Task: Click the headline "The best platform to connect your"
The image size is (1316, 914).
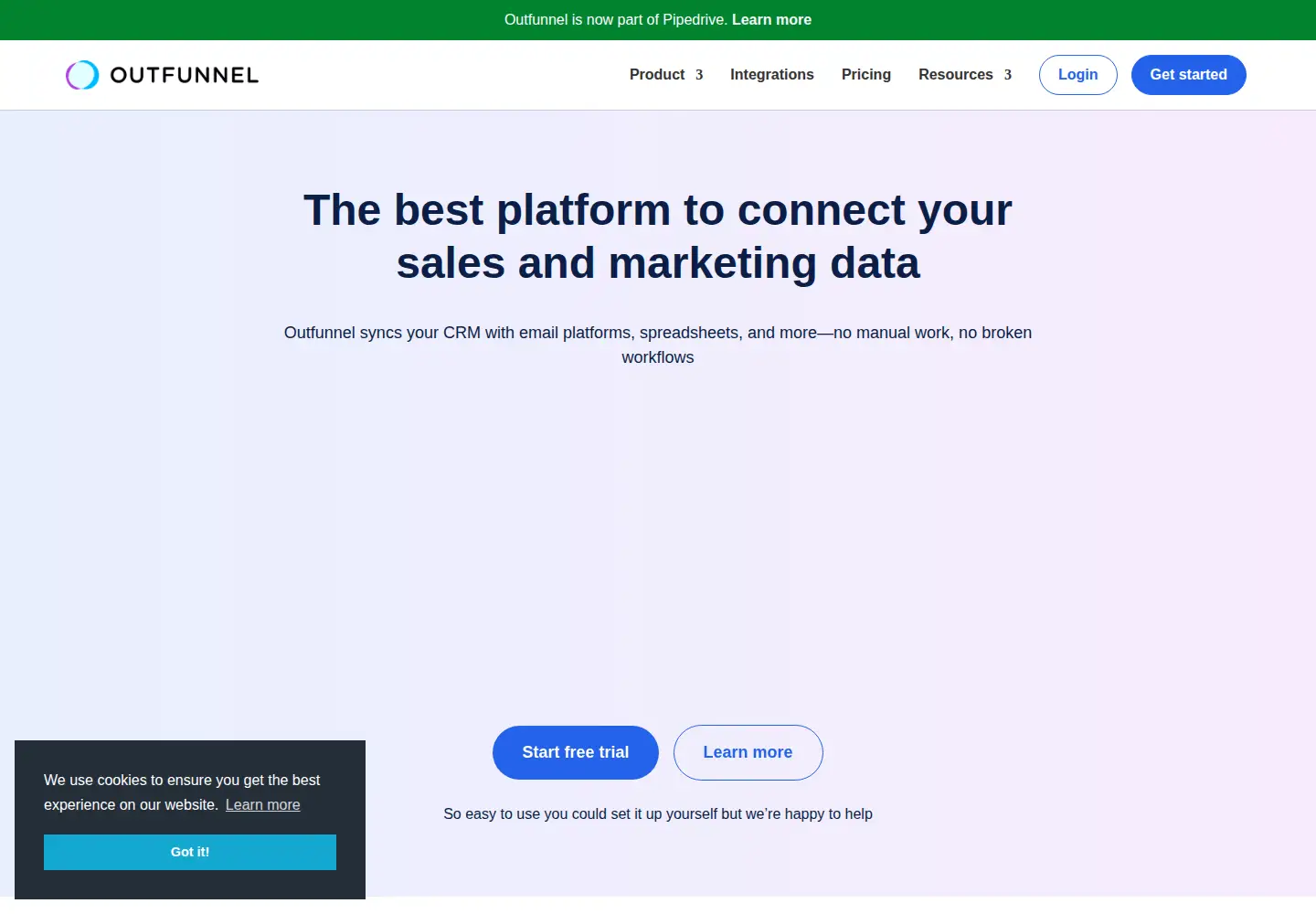Action: [658, 210]
